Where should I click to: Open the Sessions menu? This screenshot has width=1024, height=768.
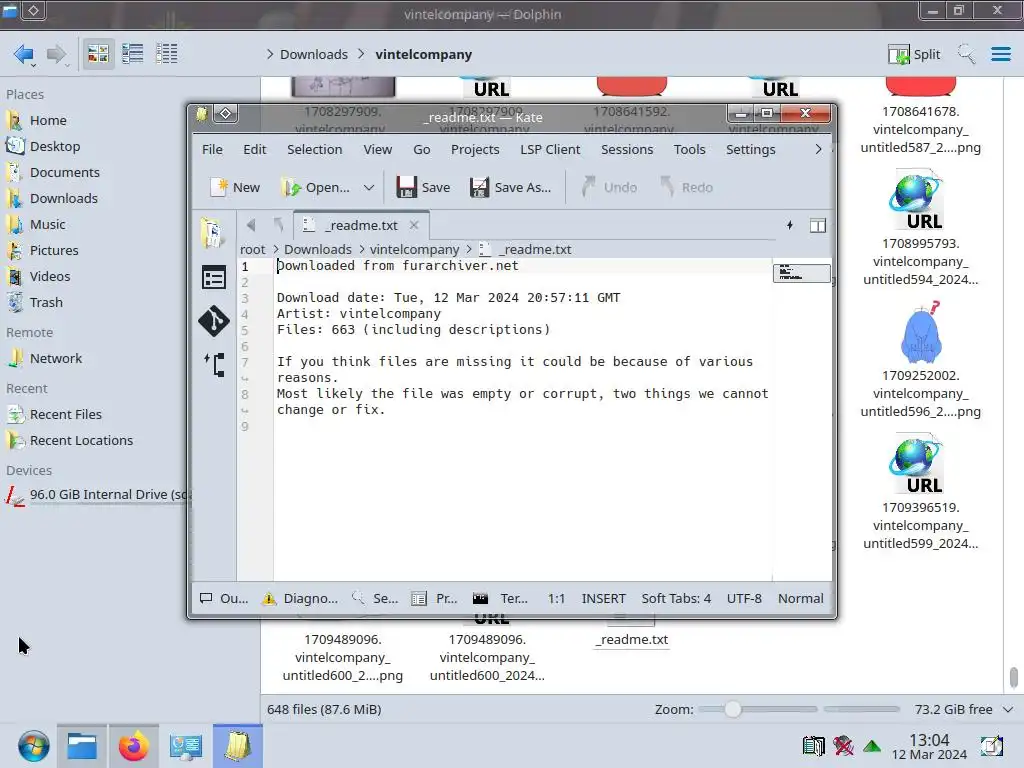(x=627, y=150)
